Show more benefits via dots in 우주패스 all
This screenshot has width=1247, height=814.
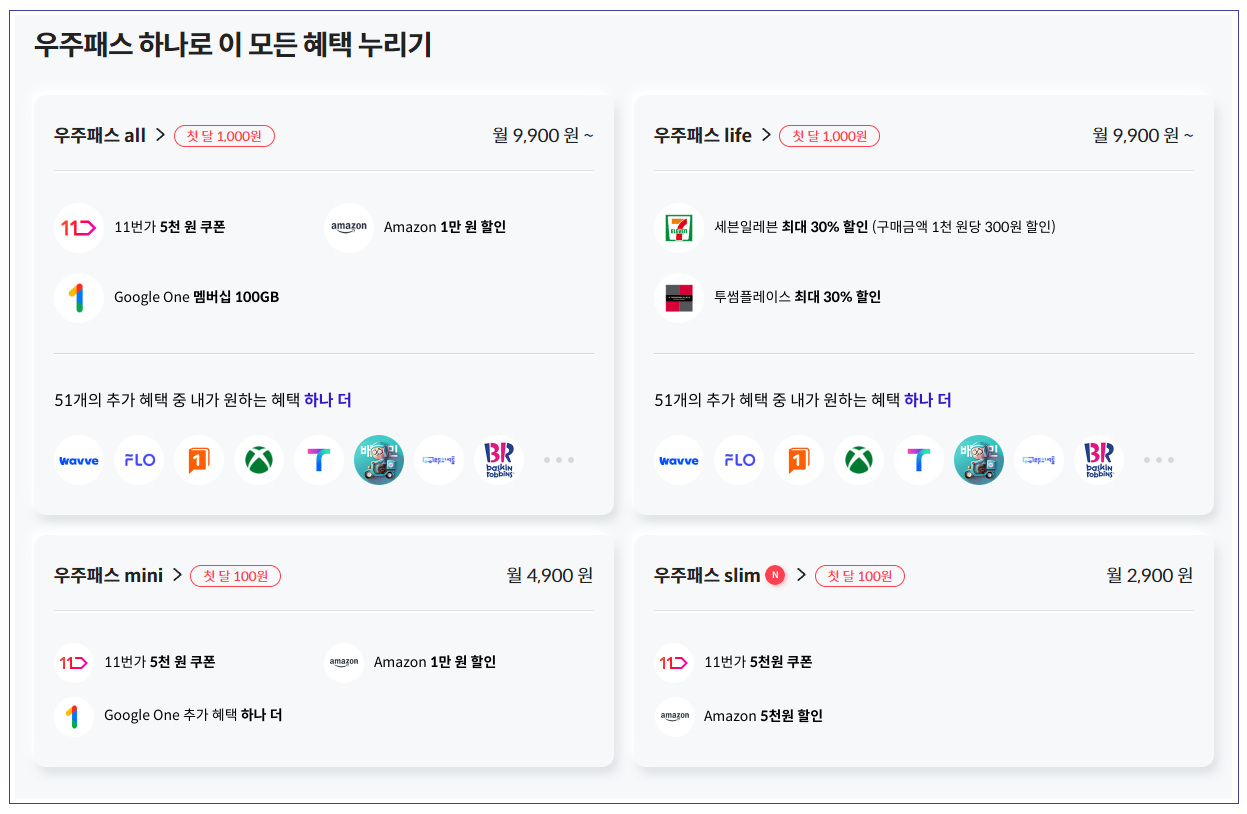coord(559,460)
